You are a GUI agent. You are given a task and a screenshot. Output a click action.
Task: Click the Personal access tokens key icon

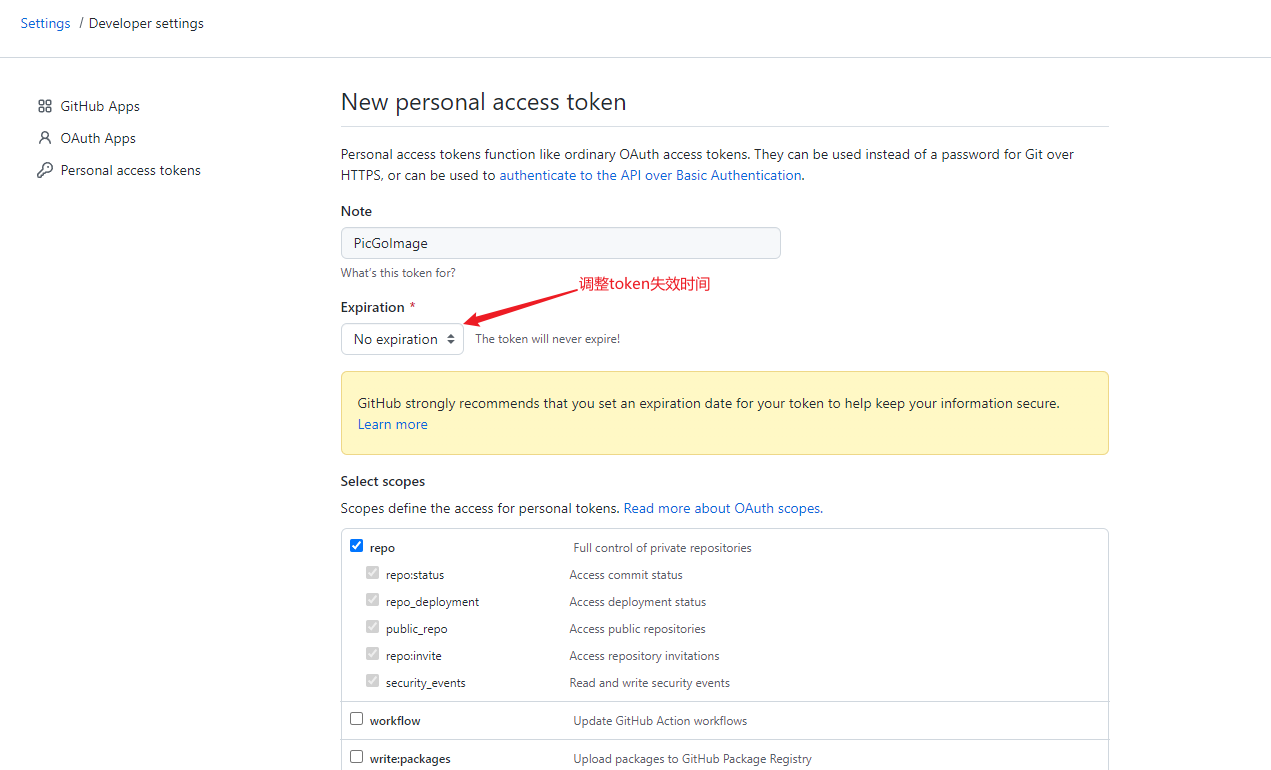coord(45,170)
